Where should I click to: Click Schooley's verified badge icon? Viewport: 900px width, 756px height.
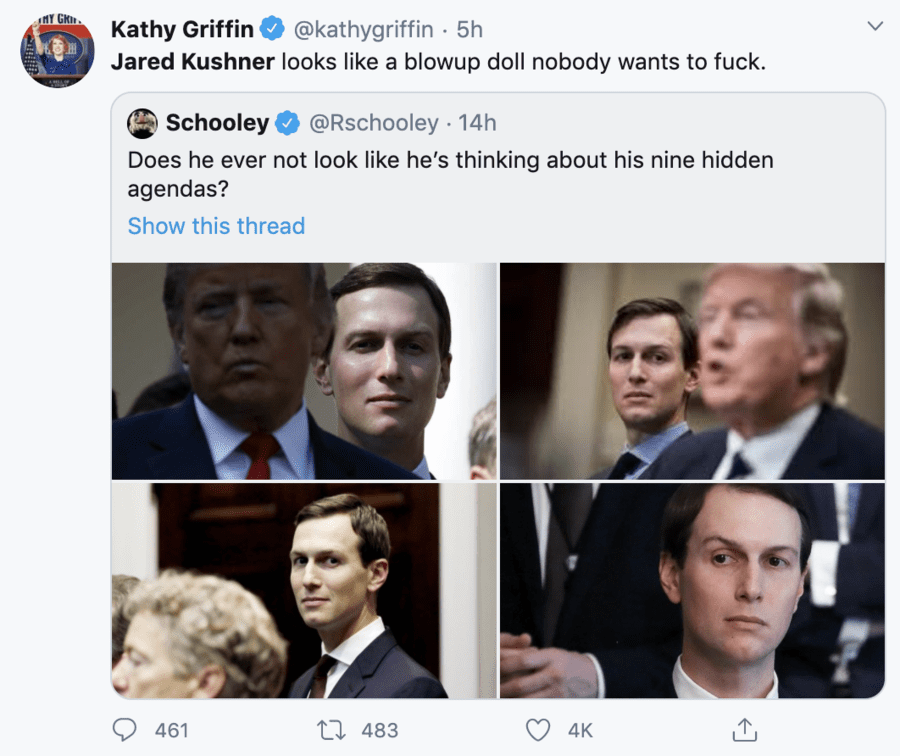[x=288, y=123]
